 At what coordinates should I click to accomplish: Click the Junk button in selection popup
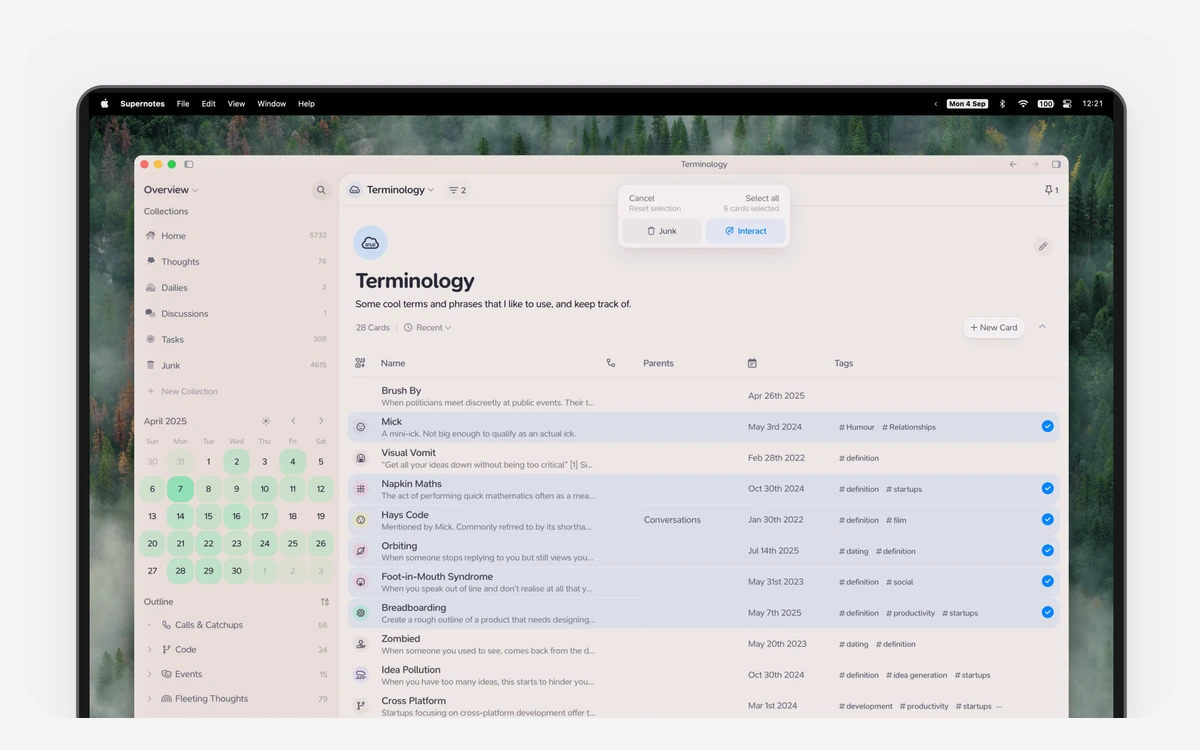pyautogui.click(x=662, y=231)
